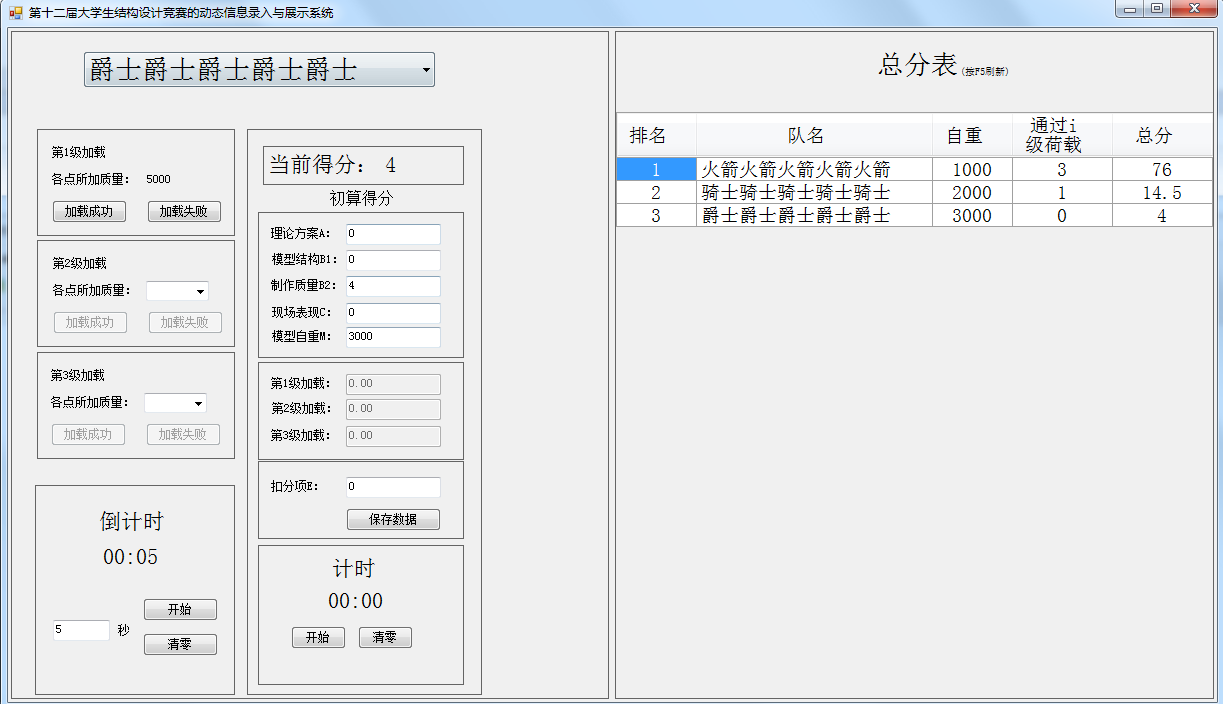The height and width of the screenshot is (704, 1223).
Task: Select rank 1 cell in the table
Action: click(656, 169)
